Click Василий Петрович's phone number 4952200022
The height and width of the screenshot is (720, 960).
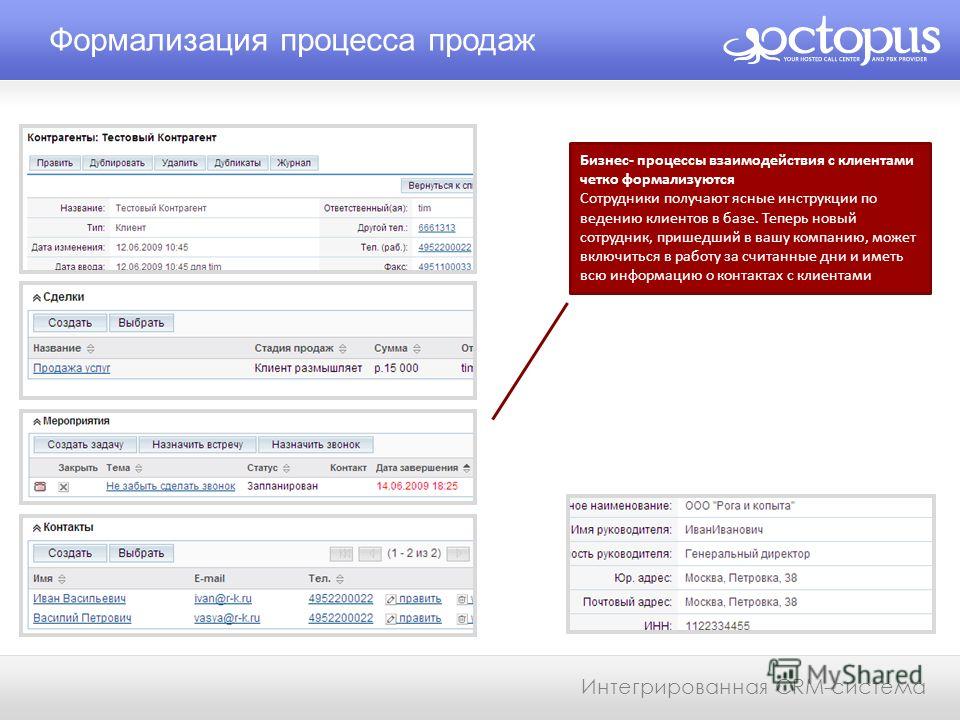click(340, 618)
